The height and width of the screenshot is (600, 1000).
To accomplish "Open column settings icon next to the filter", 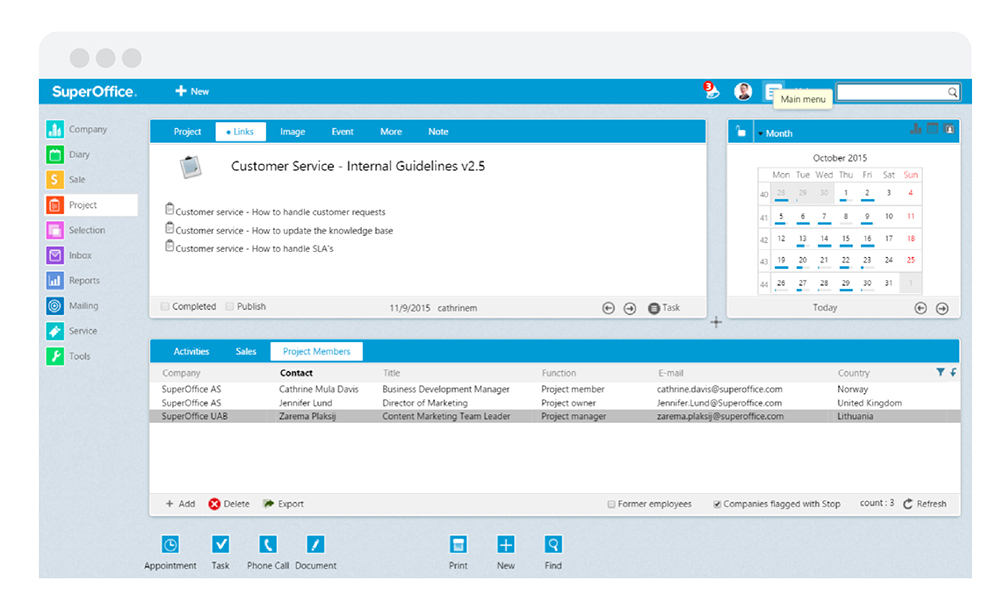I will coord(953,372).
